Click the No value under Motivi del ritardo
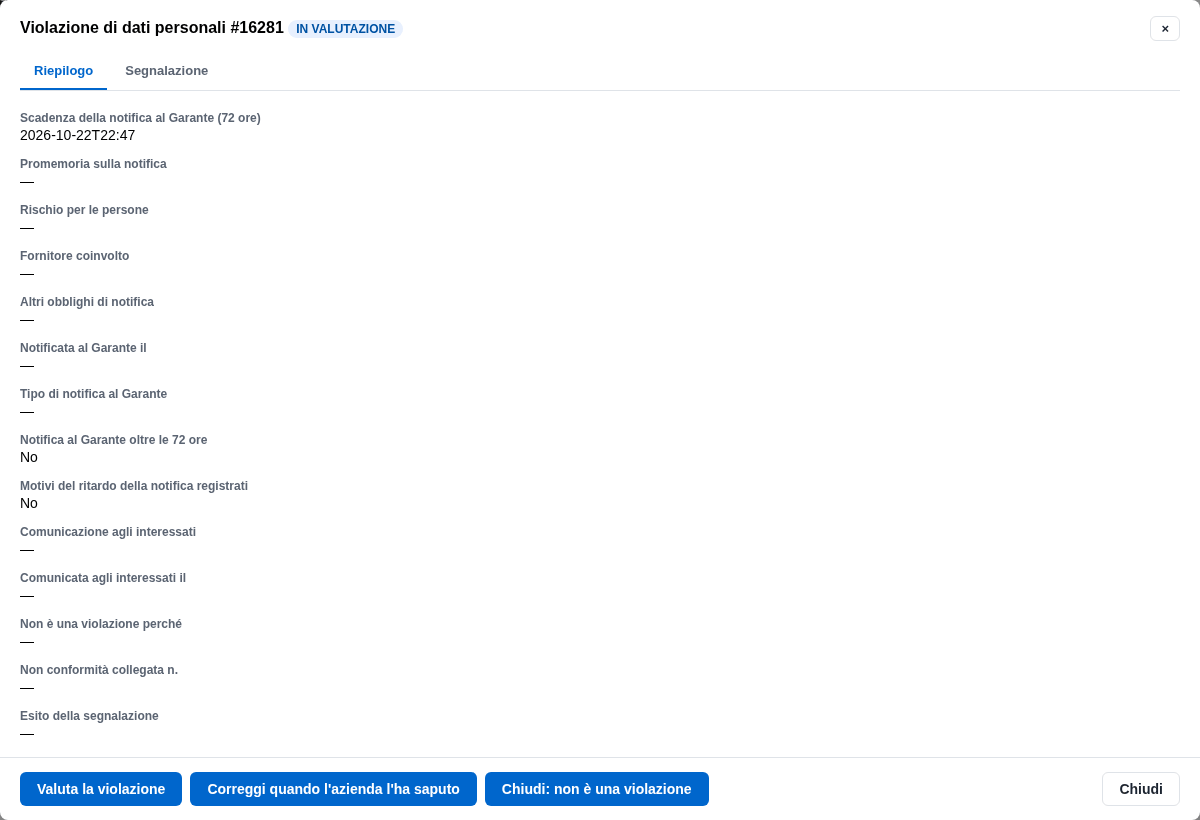Screen dimensions: 1200x820 (x=29, y=503)
